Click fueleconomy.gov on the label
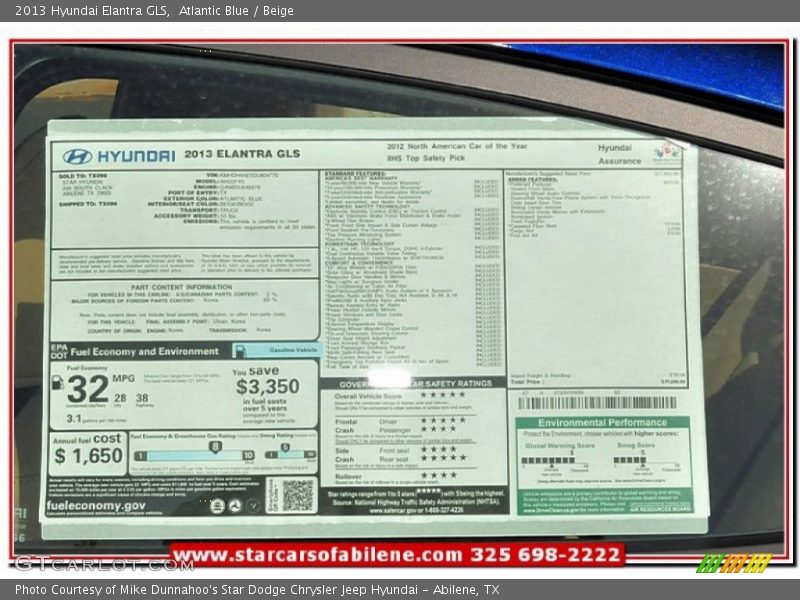The height and width of the screenshot is (600, 800). (x=96, y=506)
